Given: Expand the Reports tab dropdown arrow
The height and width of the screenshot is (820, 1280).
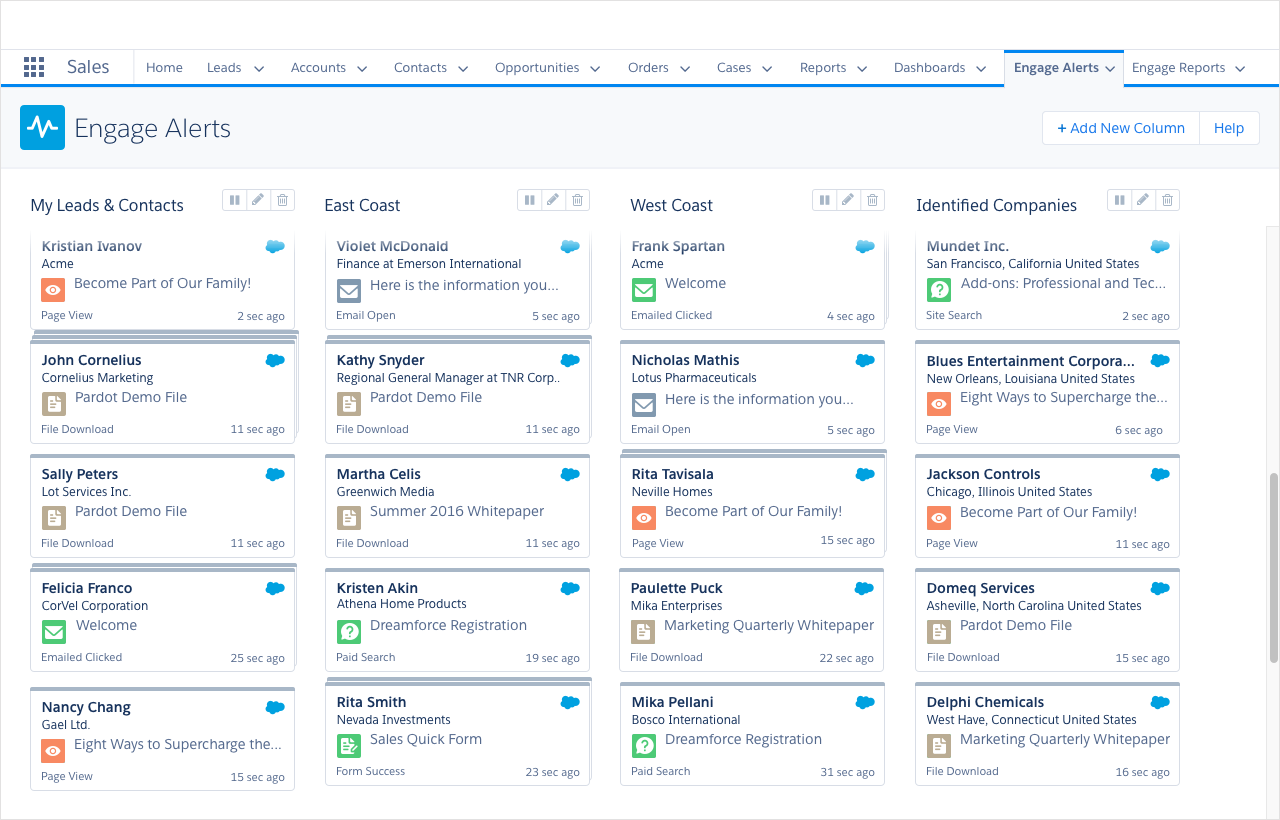Looking at the screenshot, I should pos(863,68).
